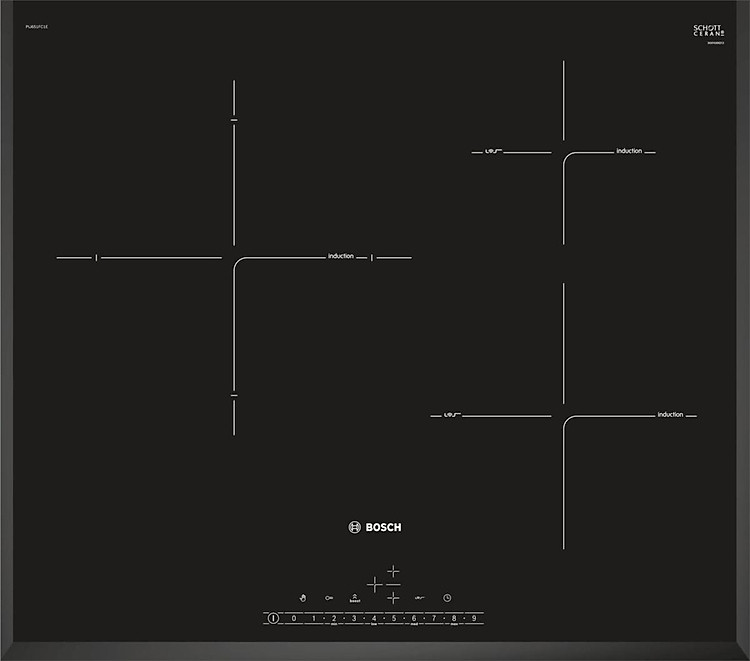The height and width of the screenshot is (661, 750).
Task: Select the upper right zone cross
Action: point(393,571)
